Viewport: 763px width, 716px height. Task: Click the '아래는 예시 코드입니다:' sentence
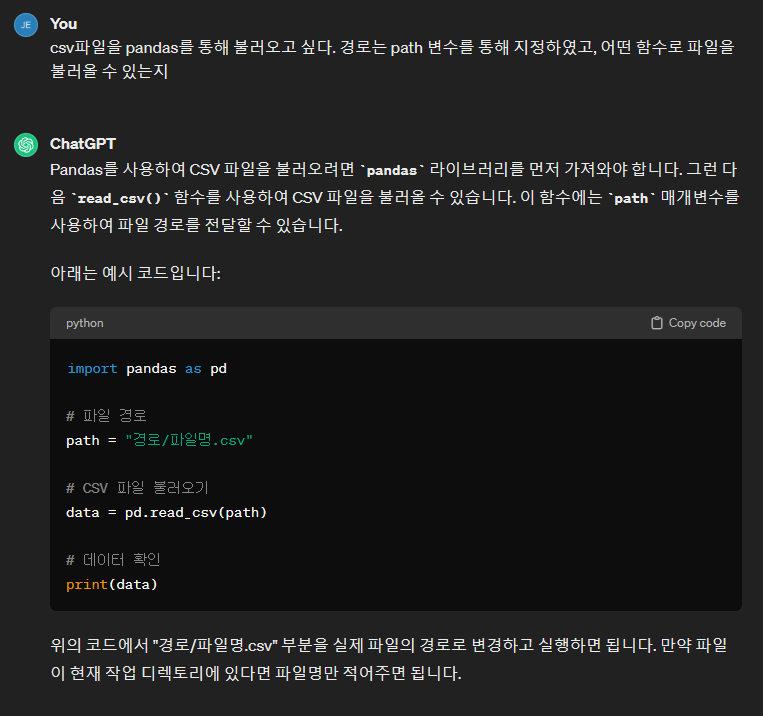(x=135, y=273)
